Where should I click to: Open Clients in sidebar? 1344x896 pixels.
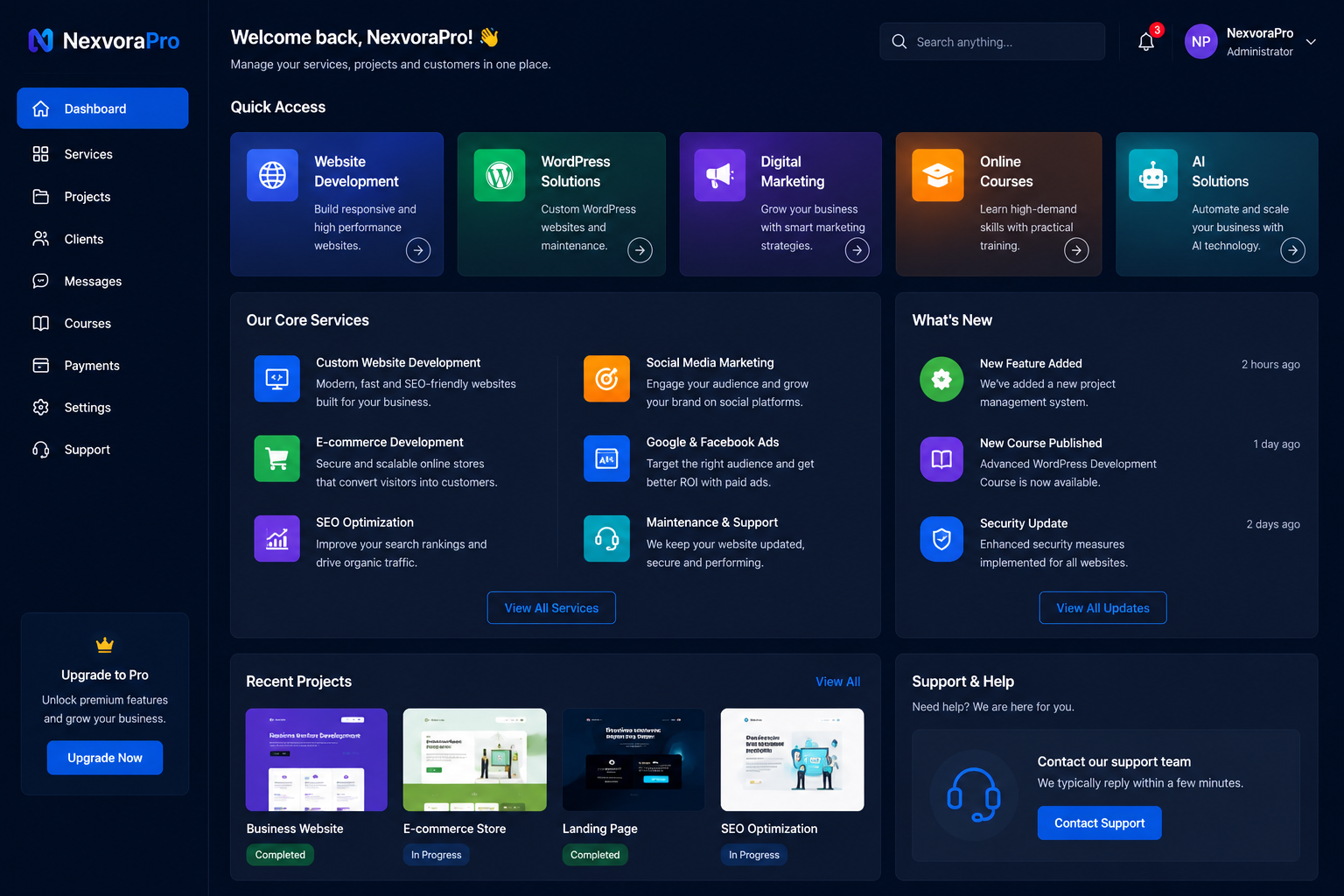[102, 239]
